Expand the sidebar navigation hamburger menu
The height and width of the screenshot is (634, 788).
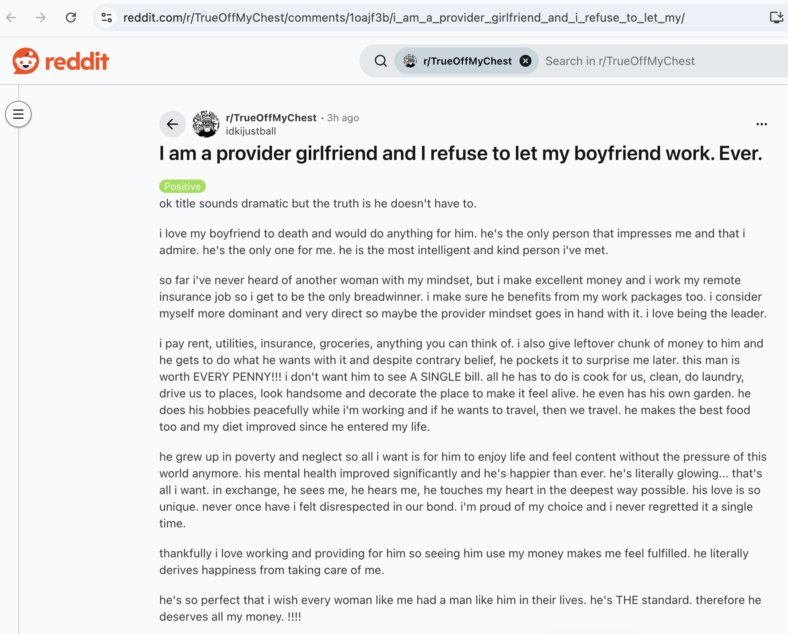click(x=19, y=114)
